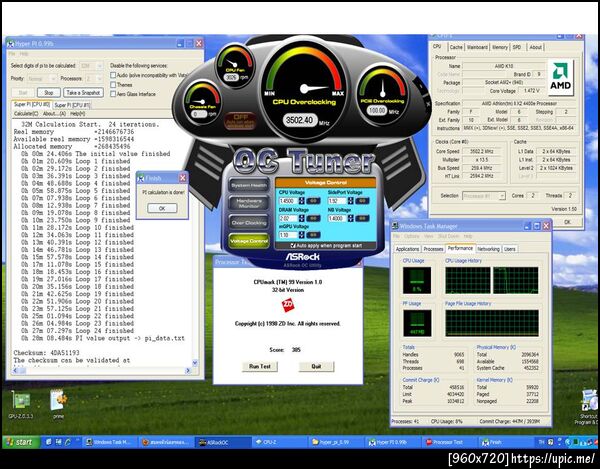Toggle Auto apply when program start

tap(293, 245)
